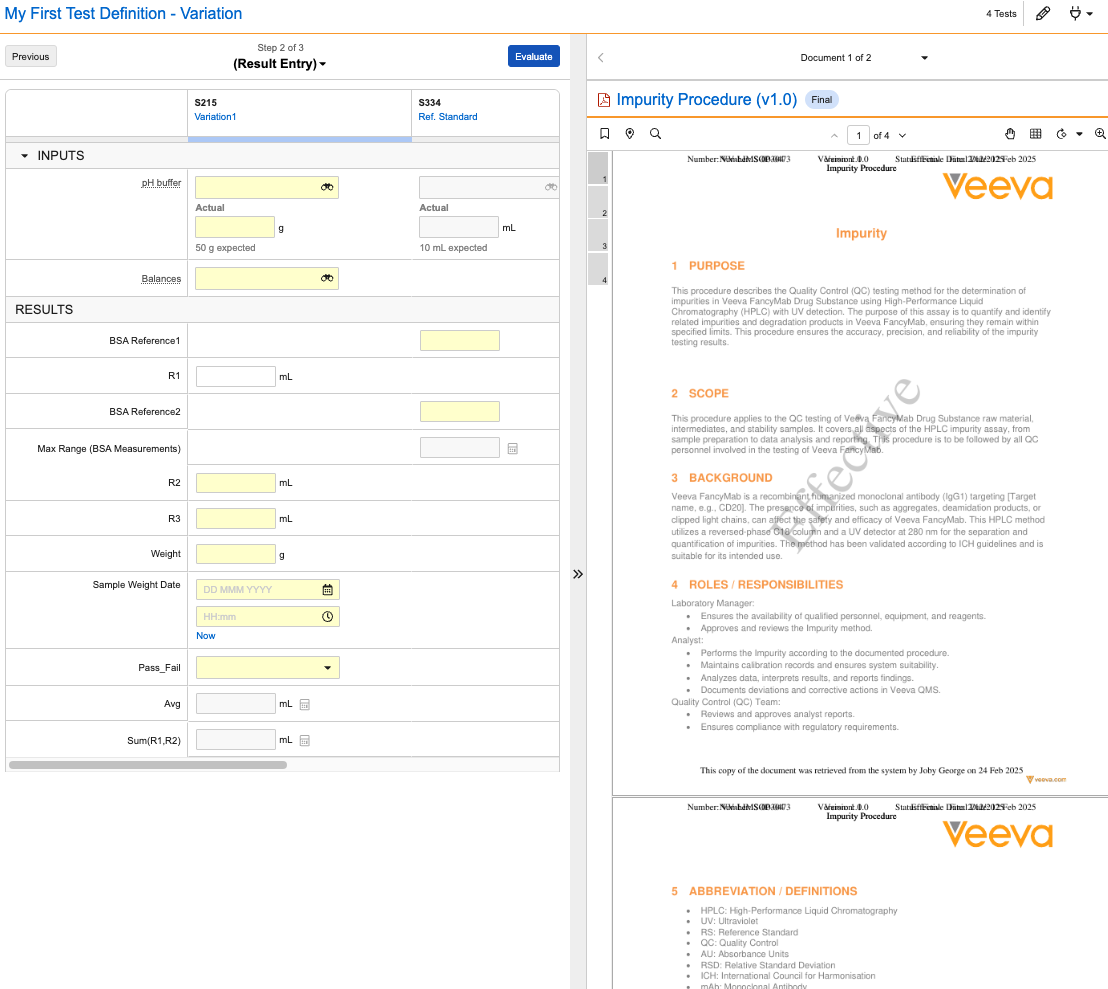The width and height of the screenshot is (1108, 989).
Task: Go to next page with down chevron
Action: click(x=902, y=136)
